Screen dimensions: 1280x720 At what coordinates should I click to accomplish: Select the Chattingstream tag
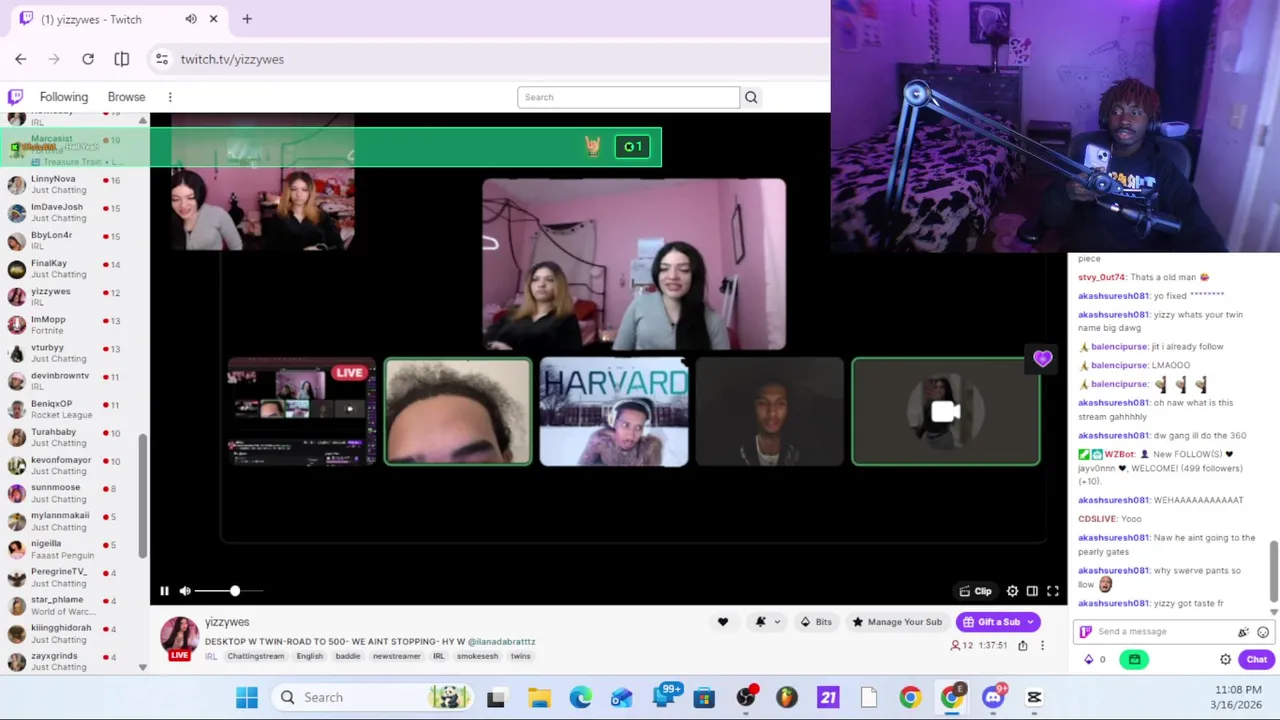click(256, 656)
